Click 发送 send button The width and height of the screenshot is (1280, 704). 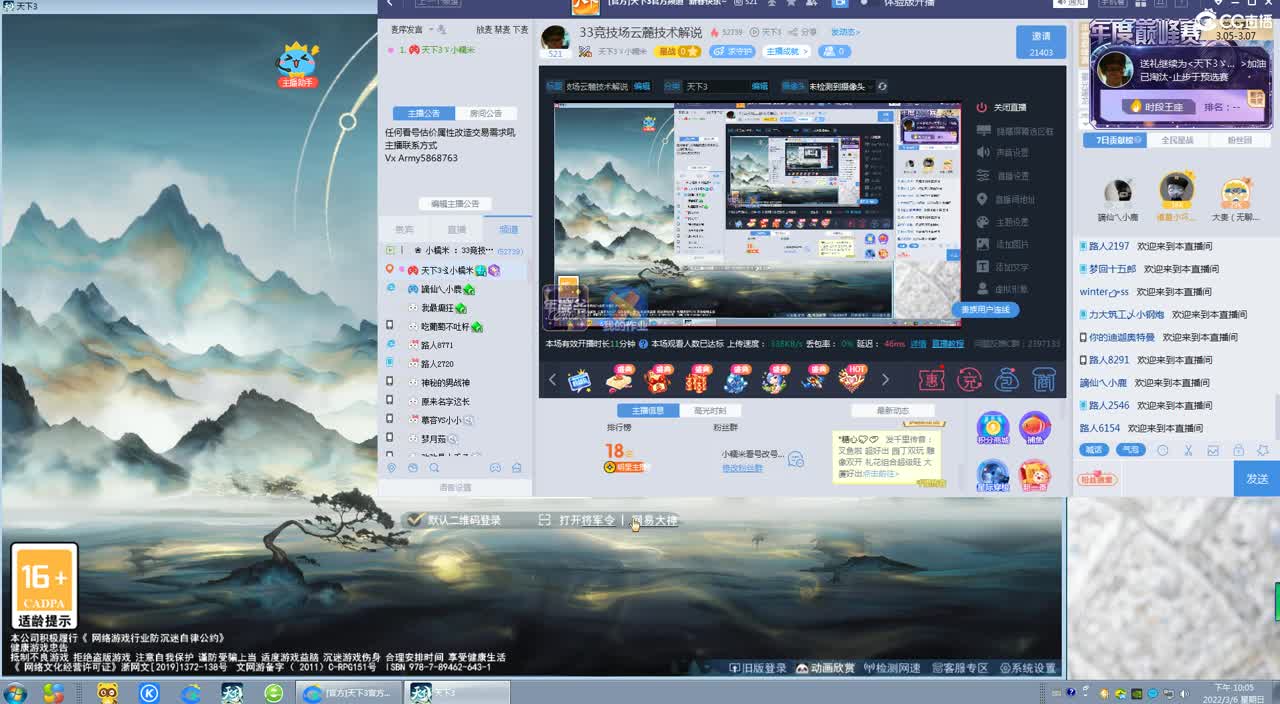pyautogui.click(x=1257, y=479)
